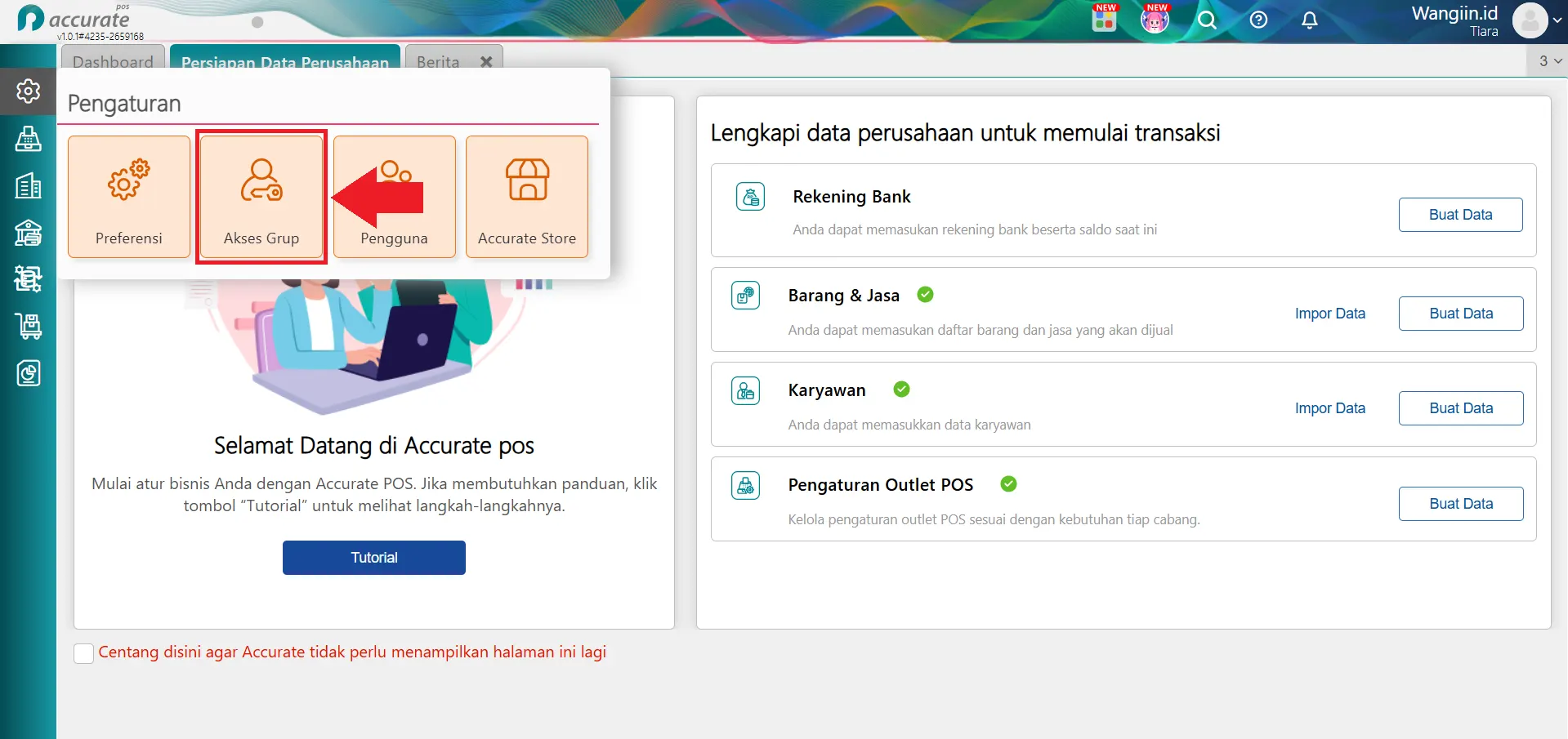Image resolution: width=1568 pixels, height=739 pixels.
Task: Expand the open tabs count dropdown
Action: 1550,61
